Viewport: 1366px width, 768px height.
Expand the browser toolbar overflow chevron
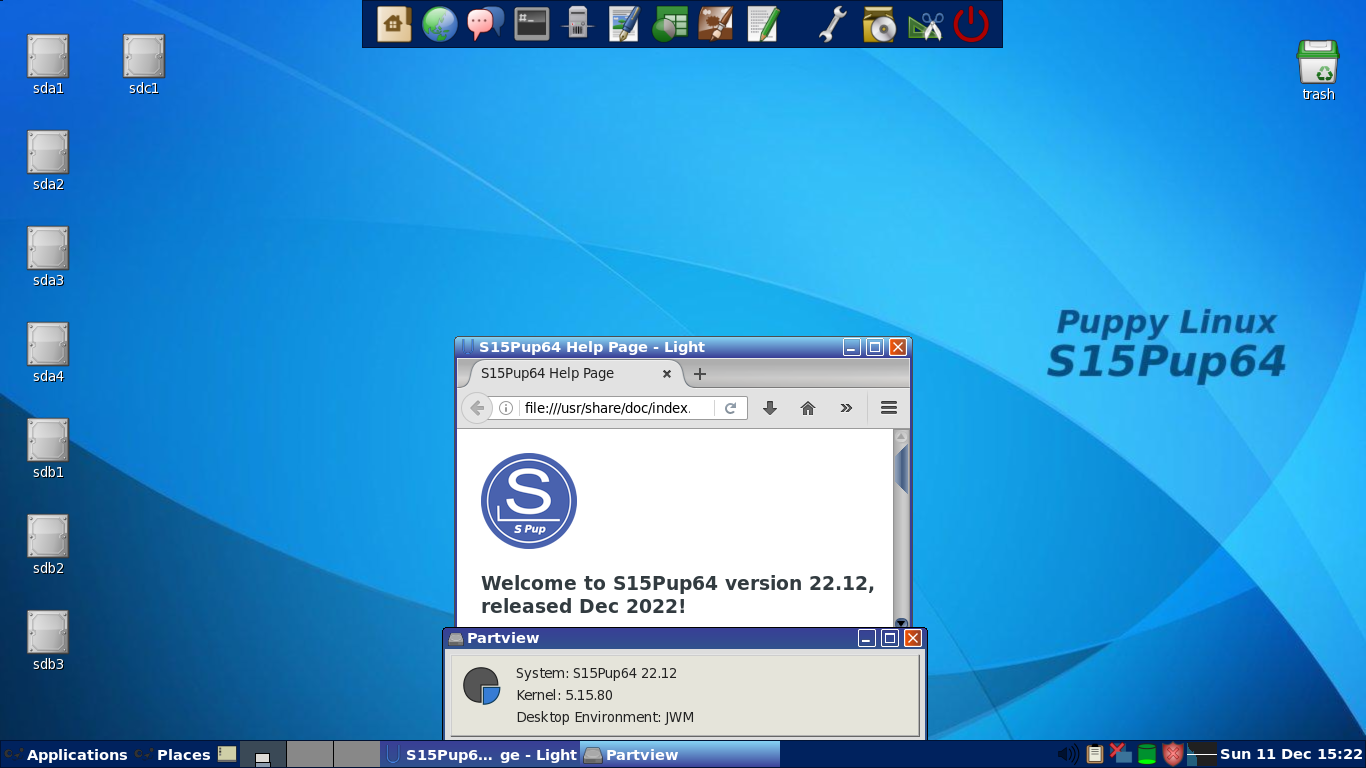click(846, 408)
